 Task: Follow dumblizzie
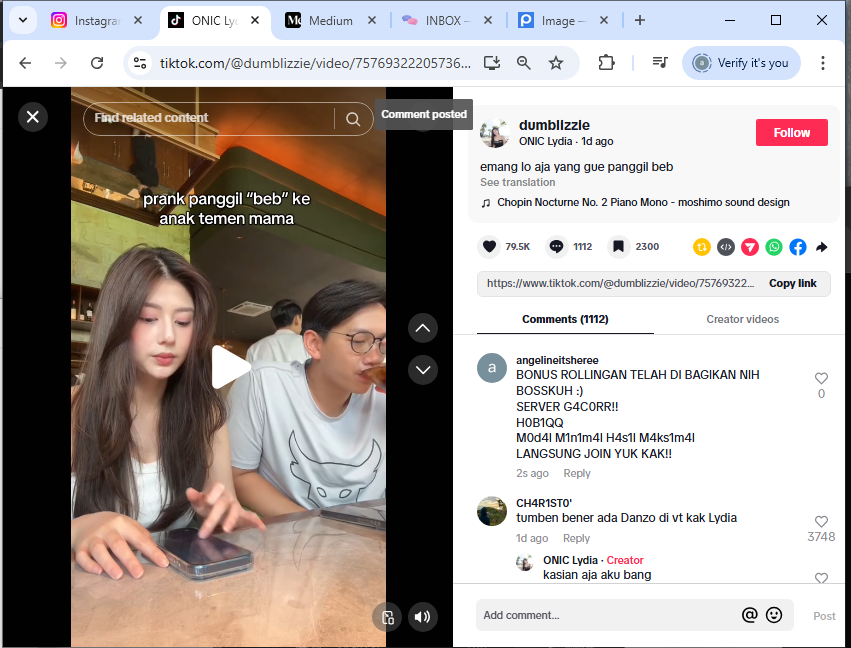tap(791, 132)
